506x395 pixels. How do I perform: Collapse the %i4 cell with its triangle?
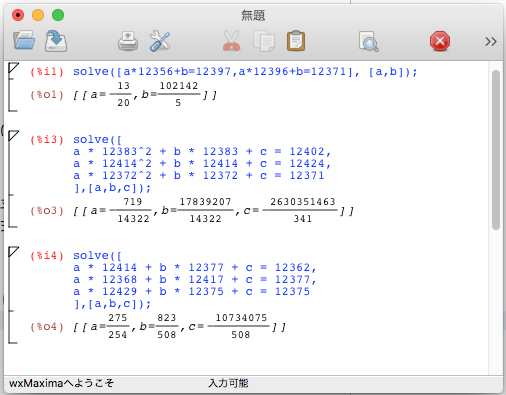pos(13,252)
